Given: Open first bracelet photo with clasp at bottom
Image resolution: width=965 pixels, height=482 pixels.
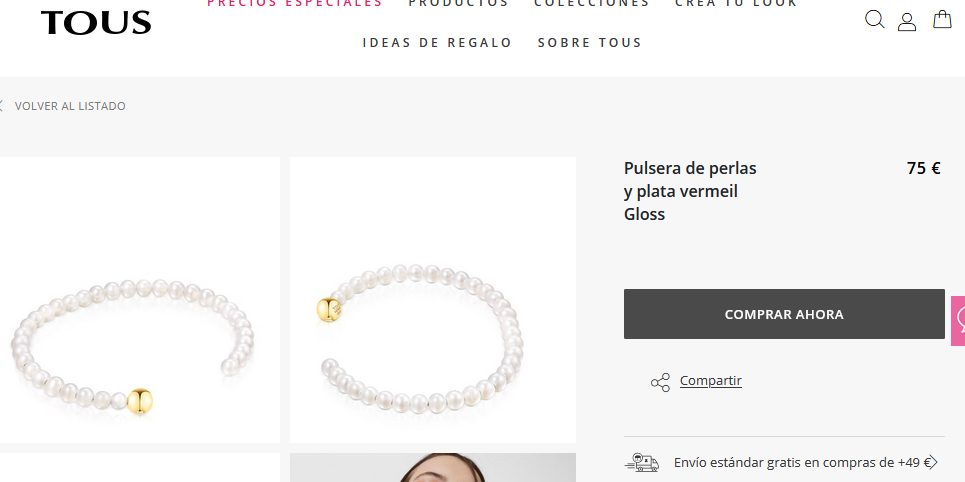Looking at the screenshot, I should 140,300.
